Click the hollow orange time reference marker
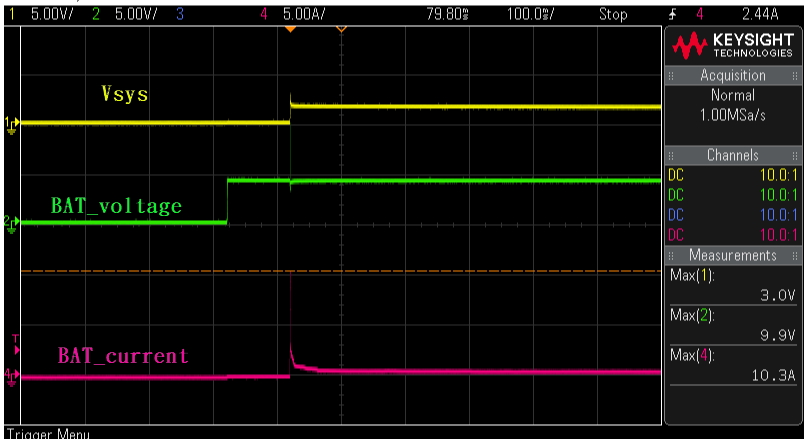Screen dimensions: 806x439 pyautogui.click(x=341, y=29)
